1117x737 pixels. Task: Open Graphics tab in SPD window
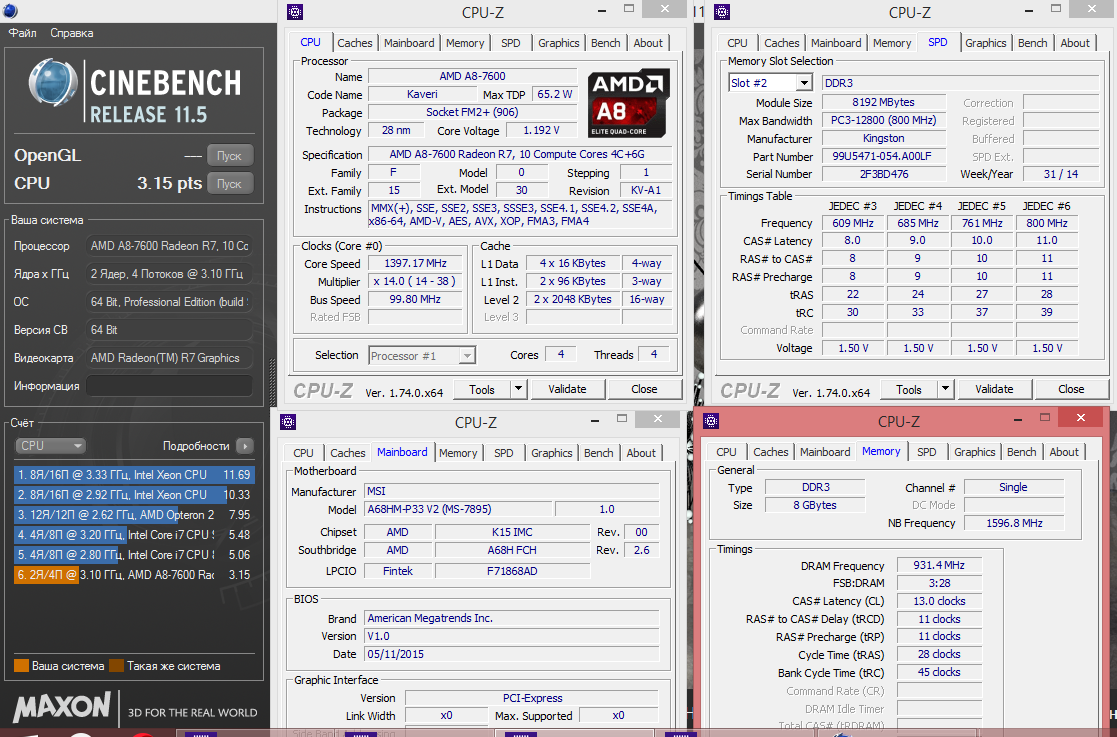986,43
